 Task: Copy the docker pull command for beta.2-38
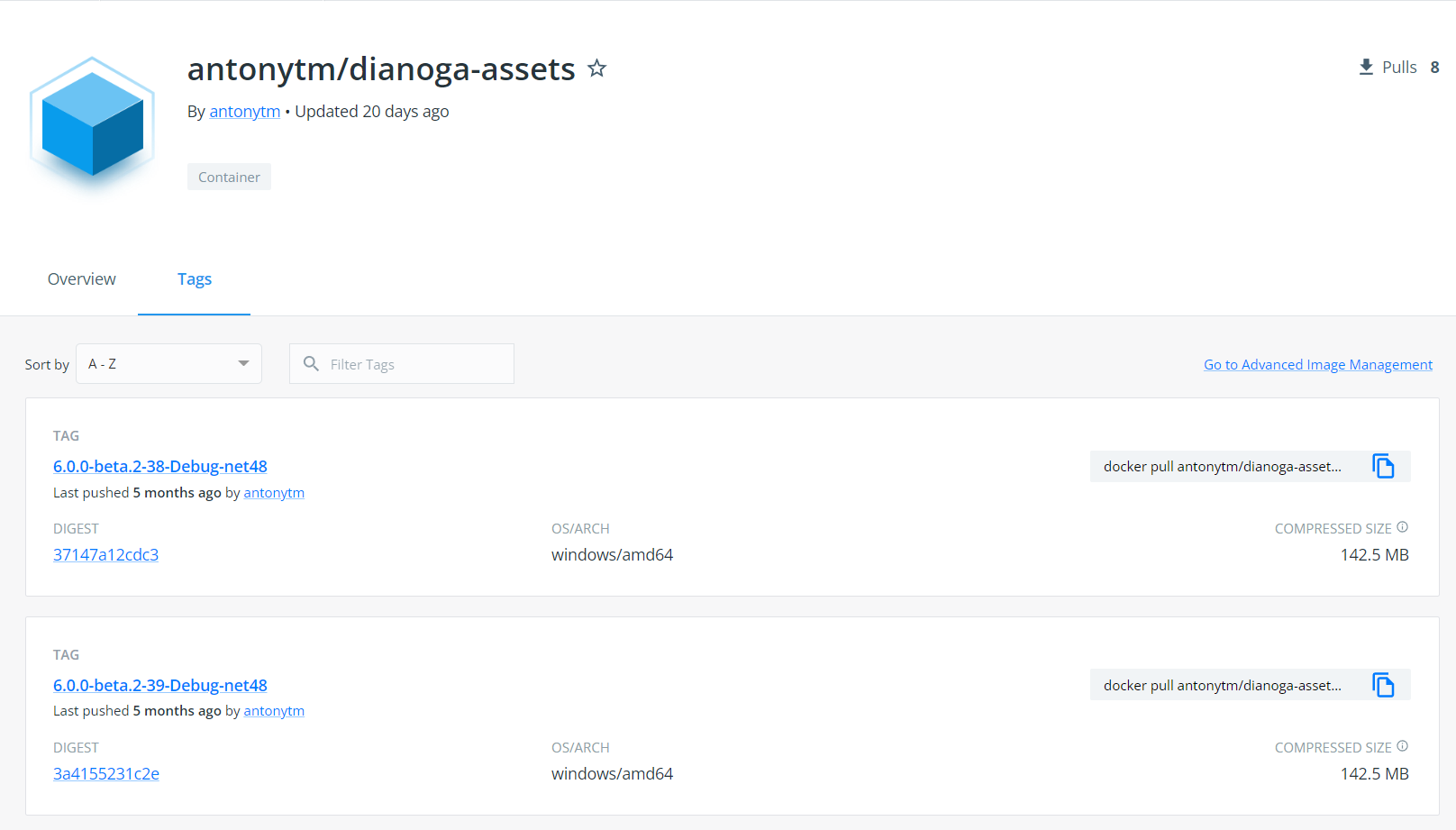pyautogui.click(x=1384, y=466)
